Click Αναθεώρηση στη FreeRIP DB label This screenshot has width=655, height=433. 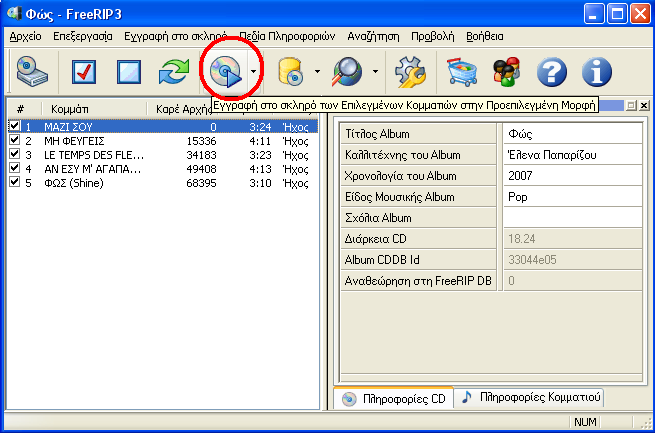pyautogui.click(x=418, y=281)
